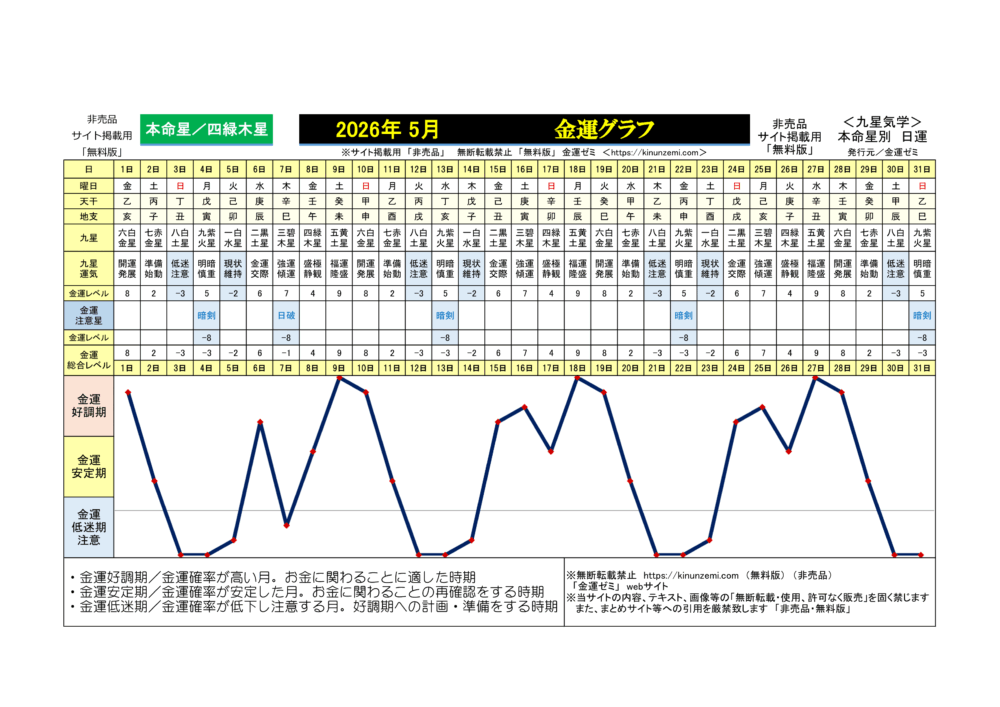The height and width of the screenshot is (707, 1000).
Task: Click the 金運好調期 pink legend label
Action: pyautogui.click(x=89, y=407)
